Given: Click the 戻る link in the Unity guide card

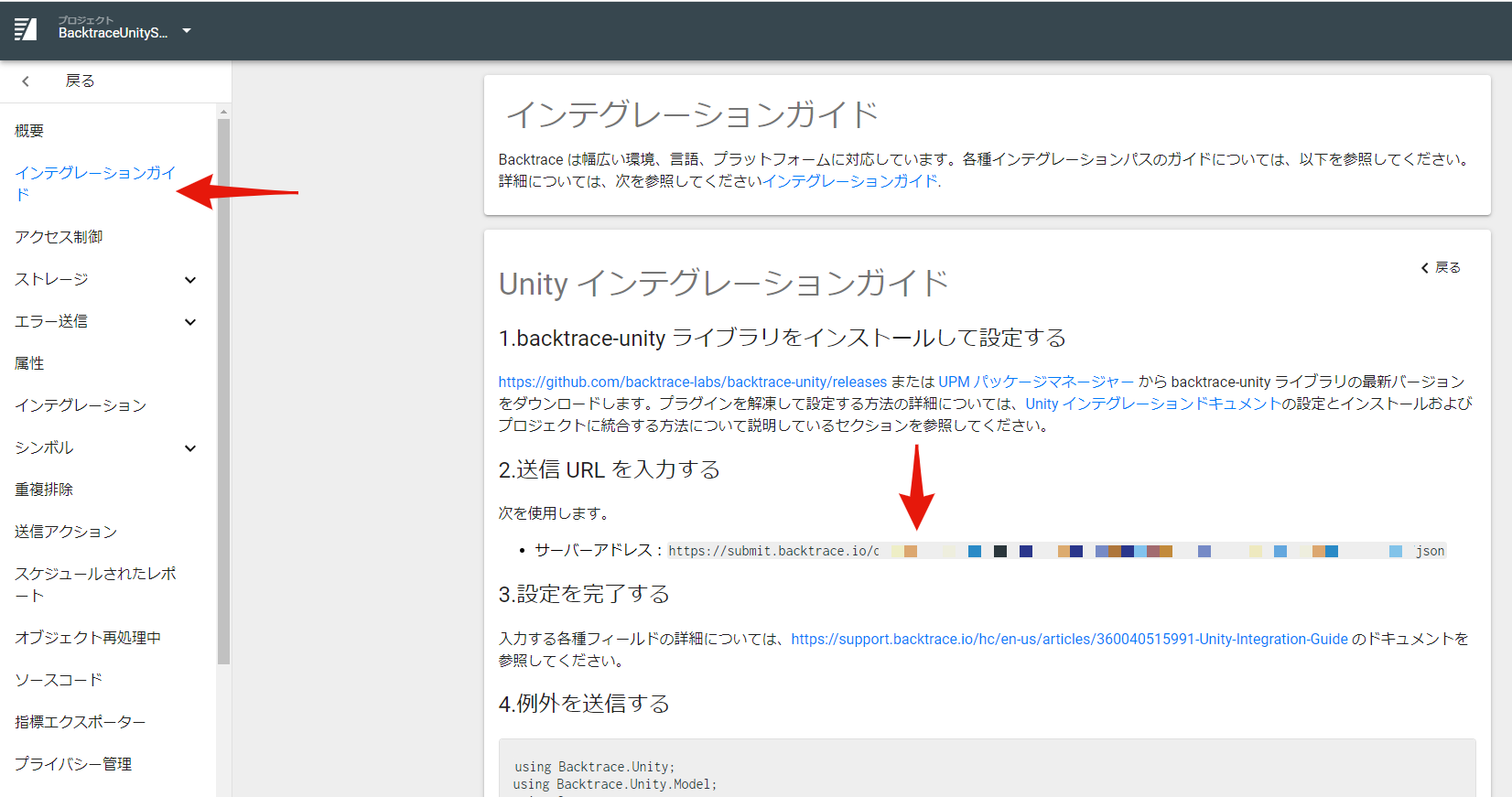Looking at the screenshot, I should click(1441, 267).
